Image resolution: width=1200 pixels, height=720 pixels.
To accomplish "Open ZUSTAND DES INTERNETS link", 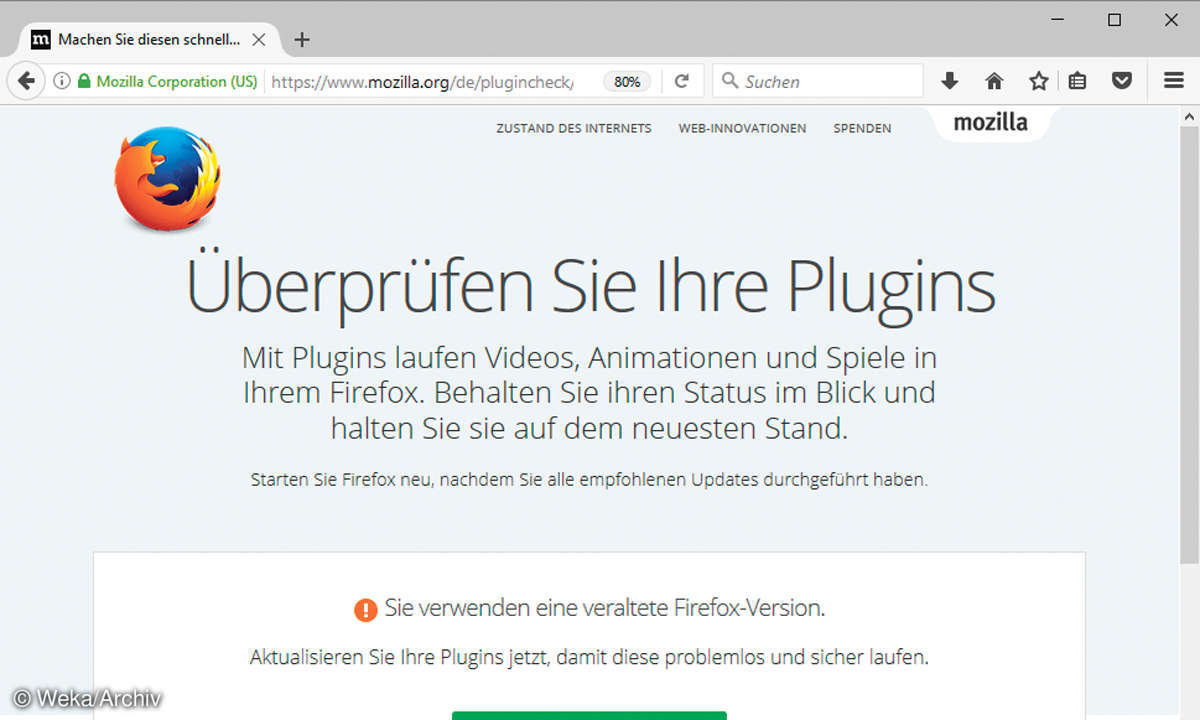I will coord(574,128).
